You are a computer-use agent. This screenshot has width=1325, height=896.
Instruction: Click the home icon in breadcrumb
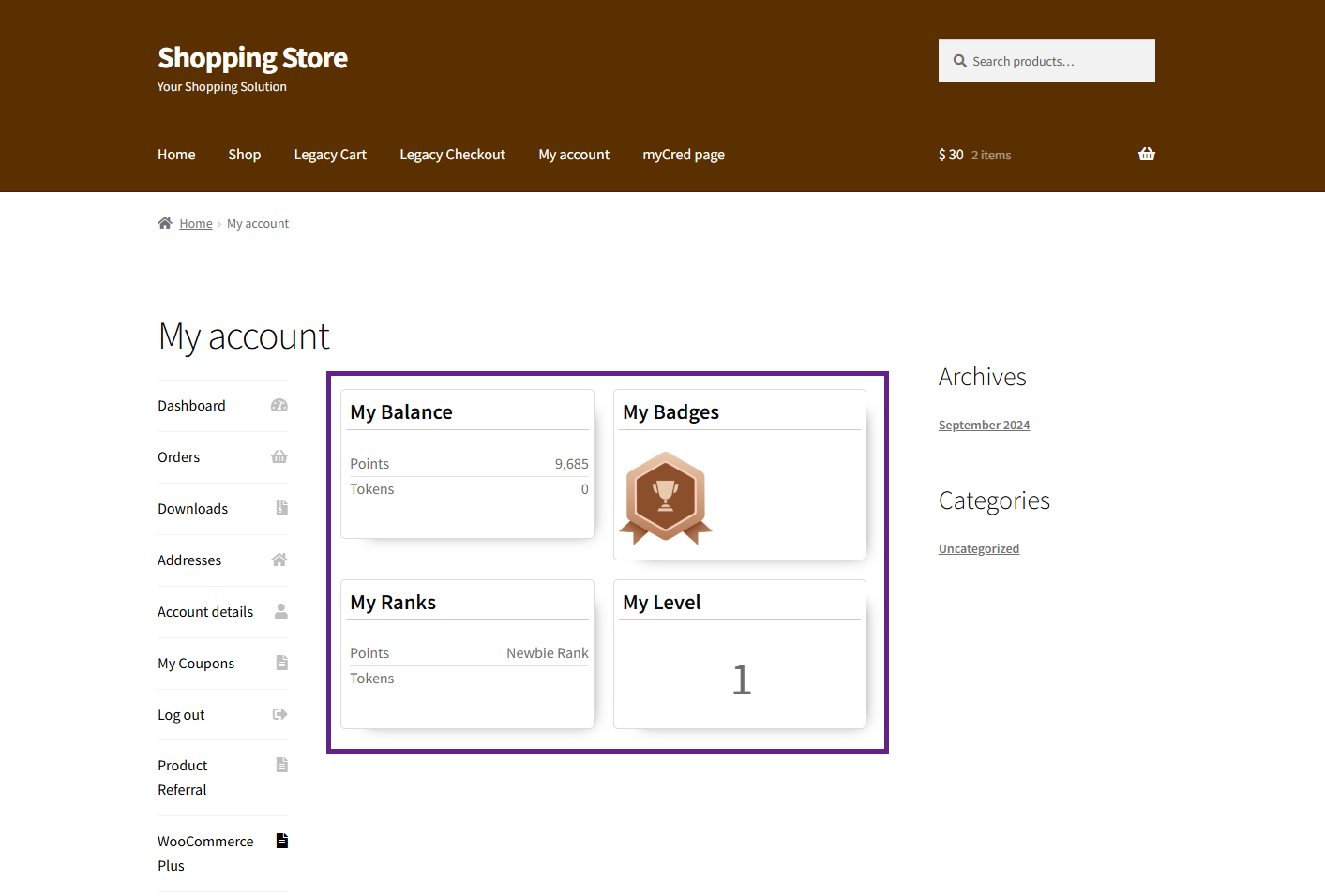[165, 223]
